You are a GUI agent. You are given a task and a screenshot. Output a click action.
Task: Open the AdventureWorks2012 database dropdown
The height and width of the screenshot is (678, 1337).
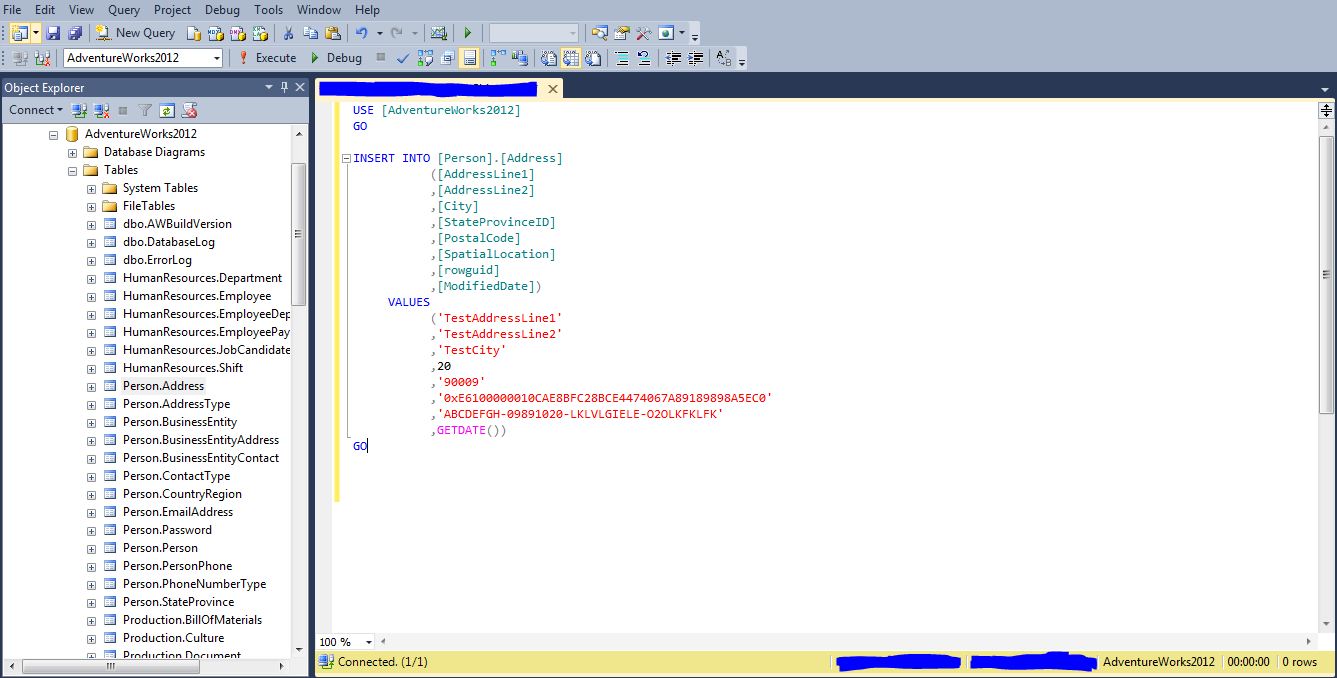click(x=216, y=58)
